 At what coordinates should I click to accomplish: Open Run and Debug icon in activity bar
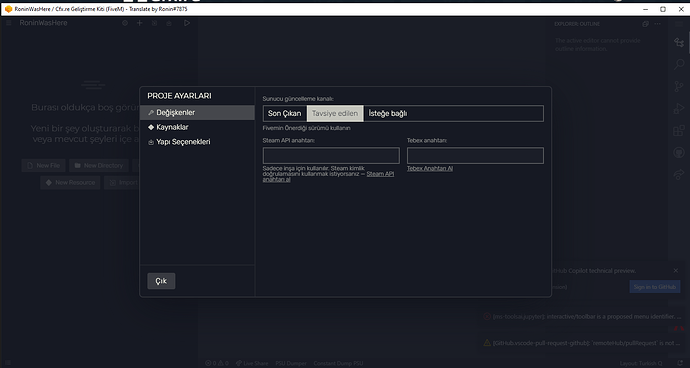click(679, 108)
